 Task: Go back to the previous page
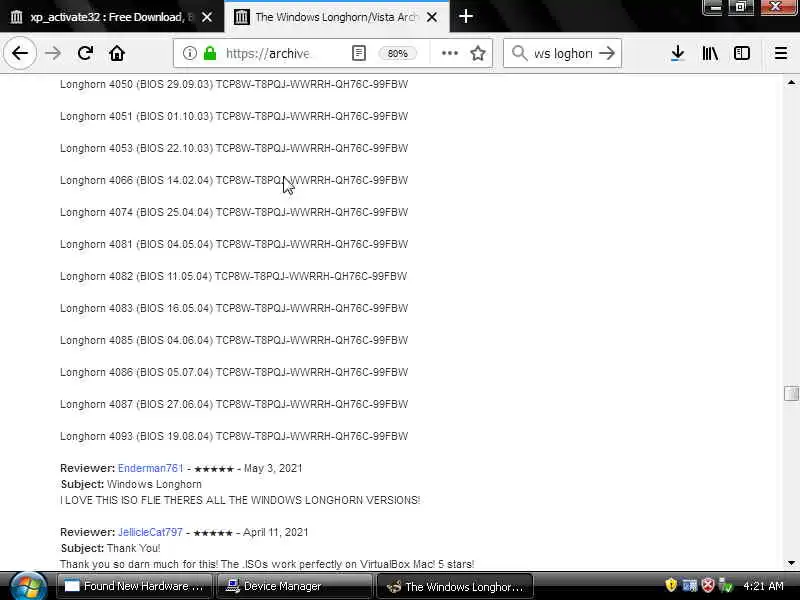coord(19,53)
